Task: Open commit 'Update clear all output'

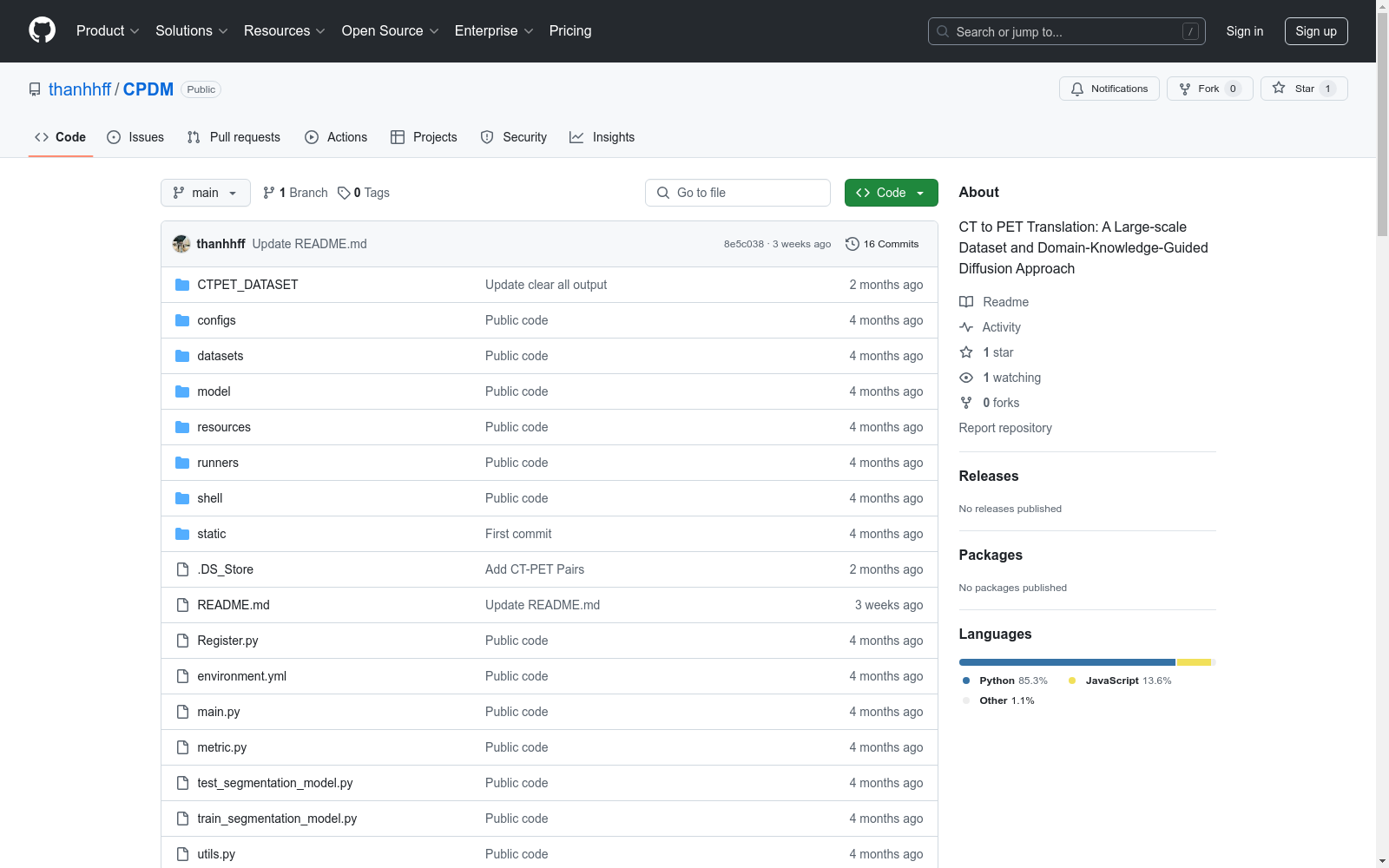Action: click(x=546, y=285)
